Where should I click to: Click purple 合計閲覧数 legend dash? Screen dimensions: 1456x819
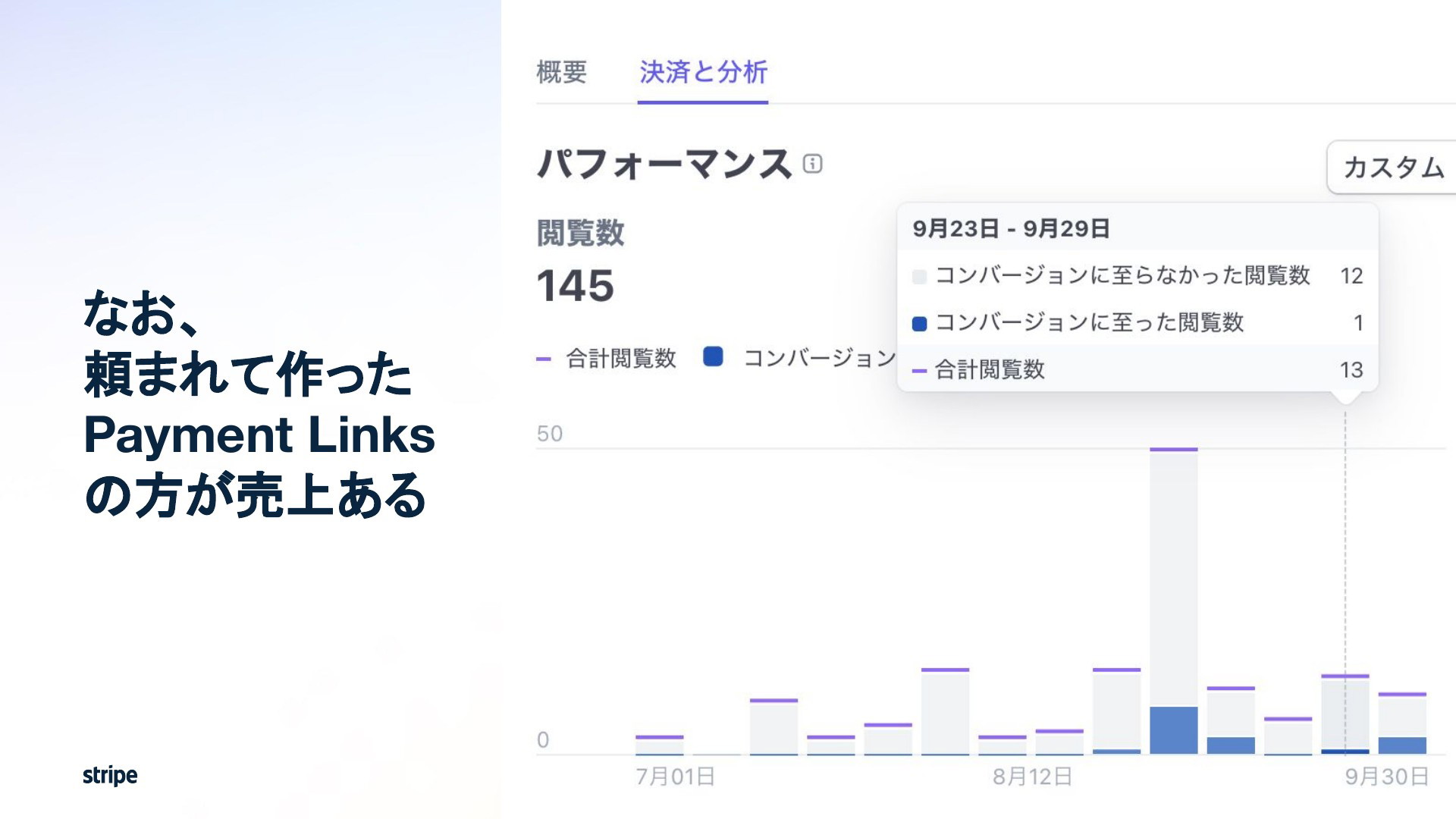pos(543,359)
